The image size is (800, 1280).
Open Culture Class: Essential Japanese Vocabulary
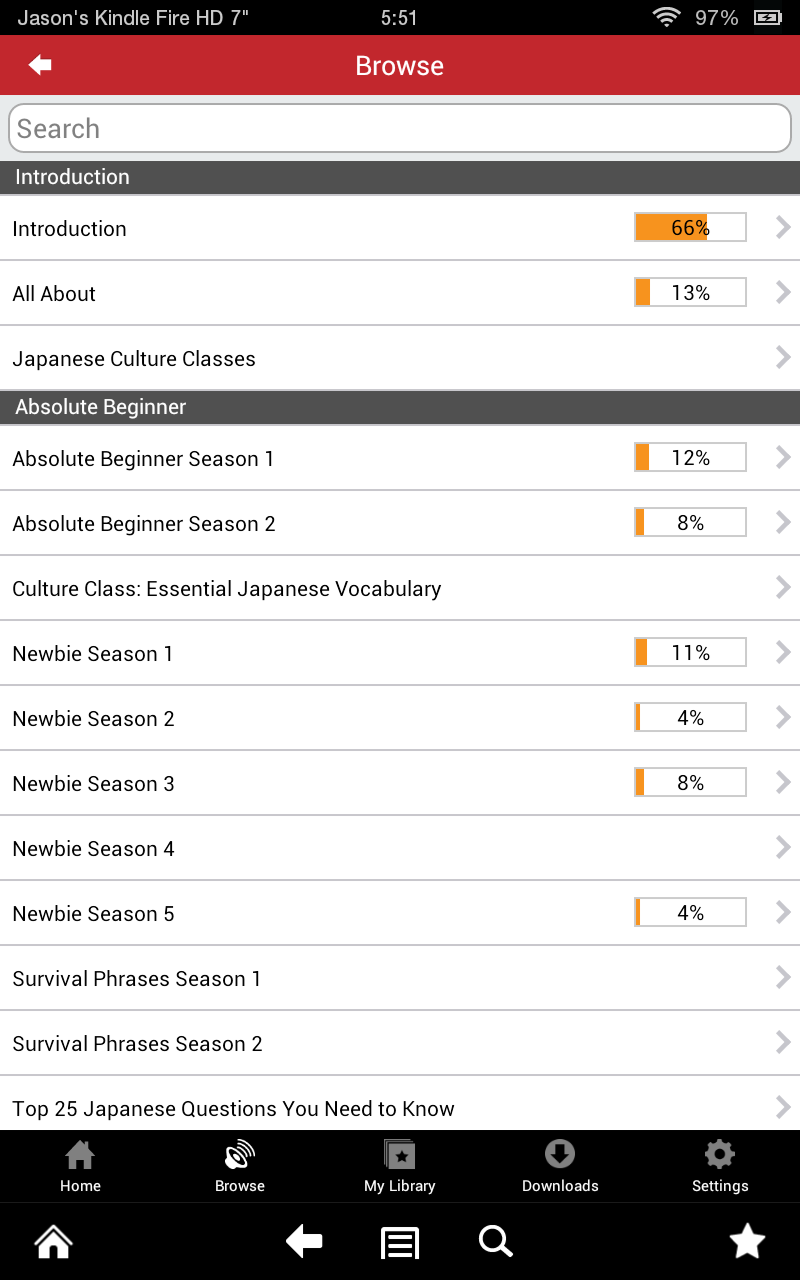pos(227,589)
